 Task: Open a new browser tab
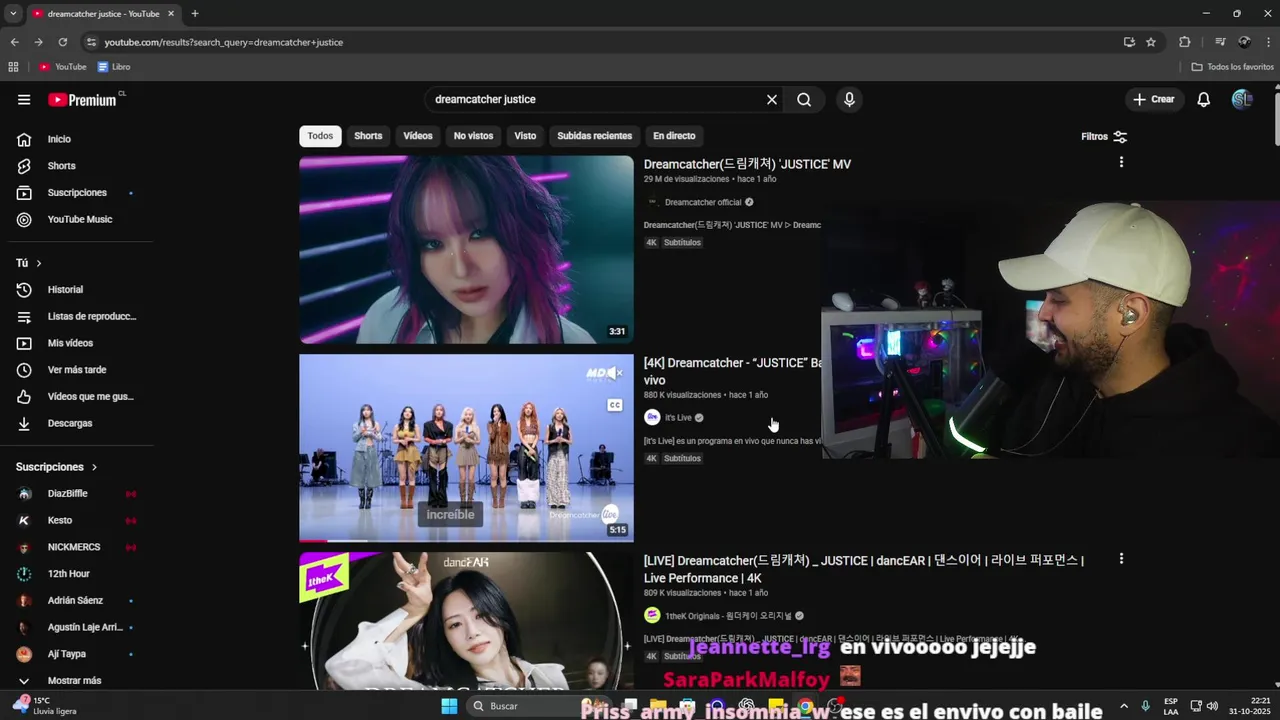(195, 14)
